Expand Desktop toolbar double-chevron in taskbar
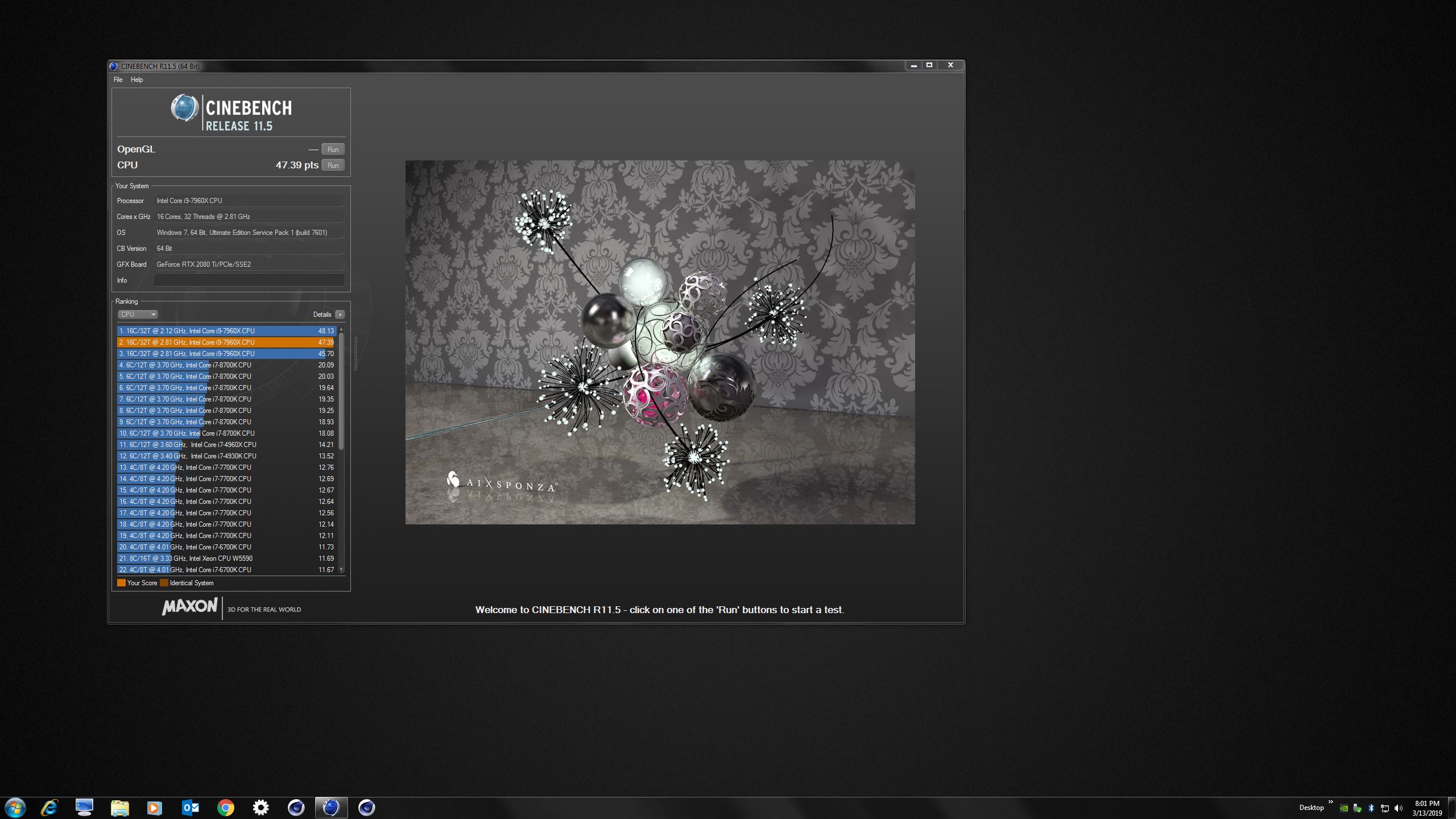The width and height of the screenshot is (1456, 819). point(1330,803)
